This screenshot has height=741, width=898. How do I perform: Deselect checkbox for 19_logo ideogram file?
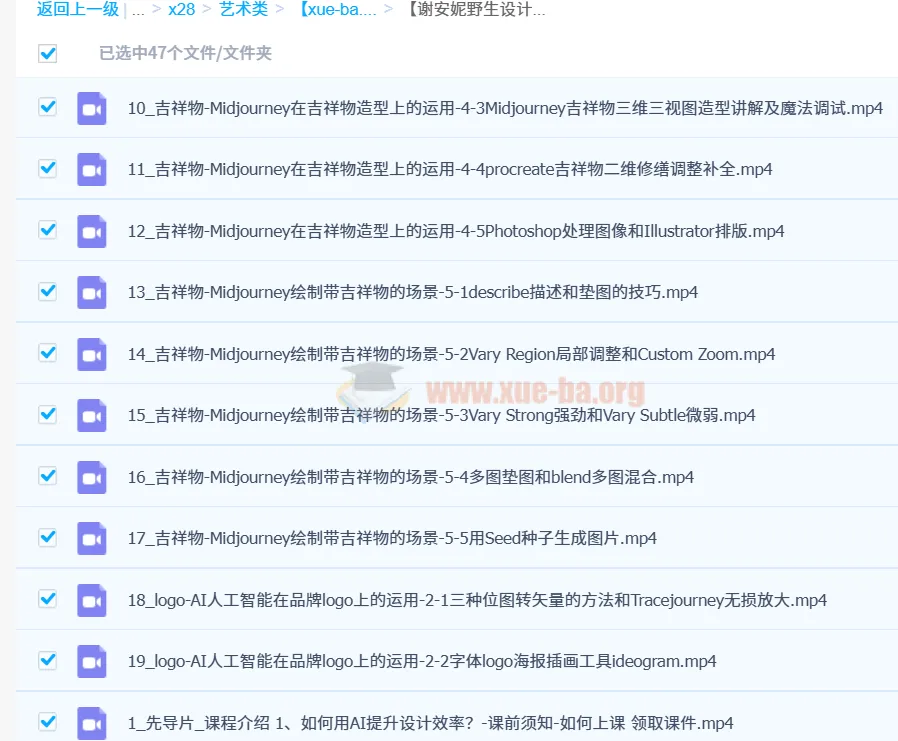(x=47, y=660)
